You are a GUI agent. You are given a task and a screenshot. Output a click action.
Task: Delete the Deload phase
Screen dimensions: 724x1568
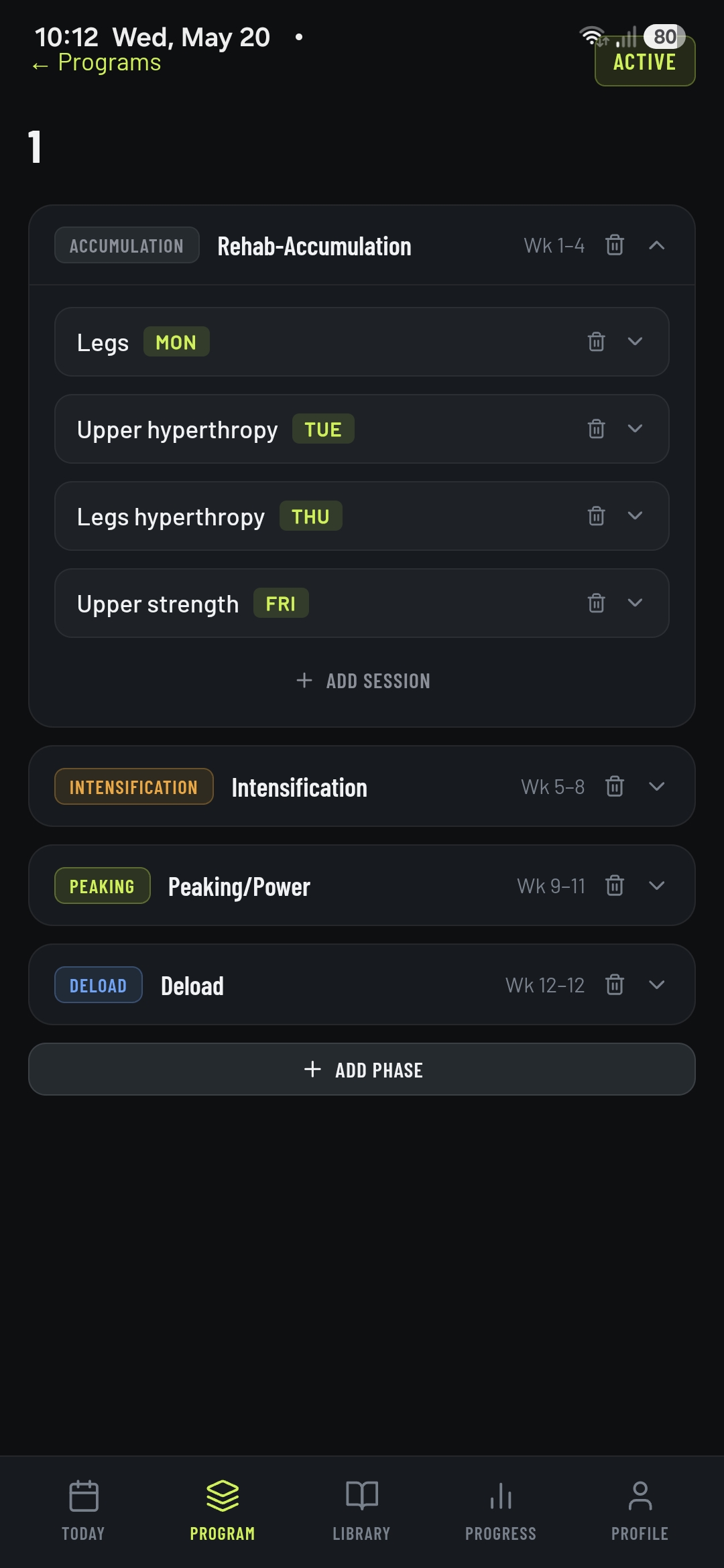click(x=615, y=984)
